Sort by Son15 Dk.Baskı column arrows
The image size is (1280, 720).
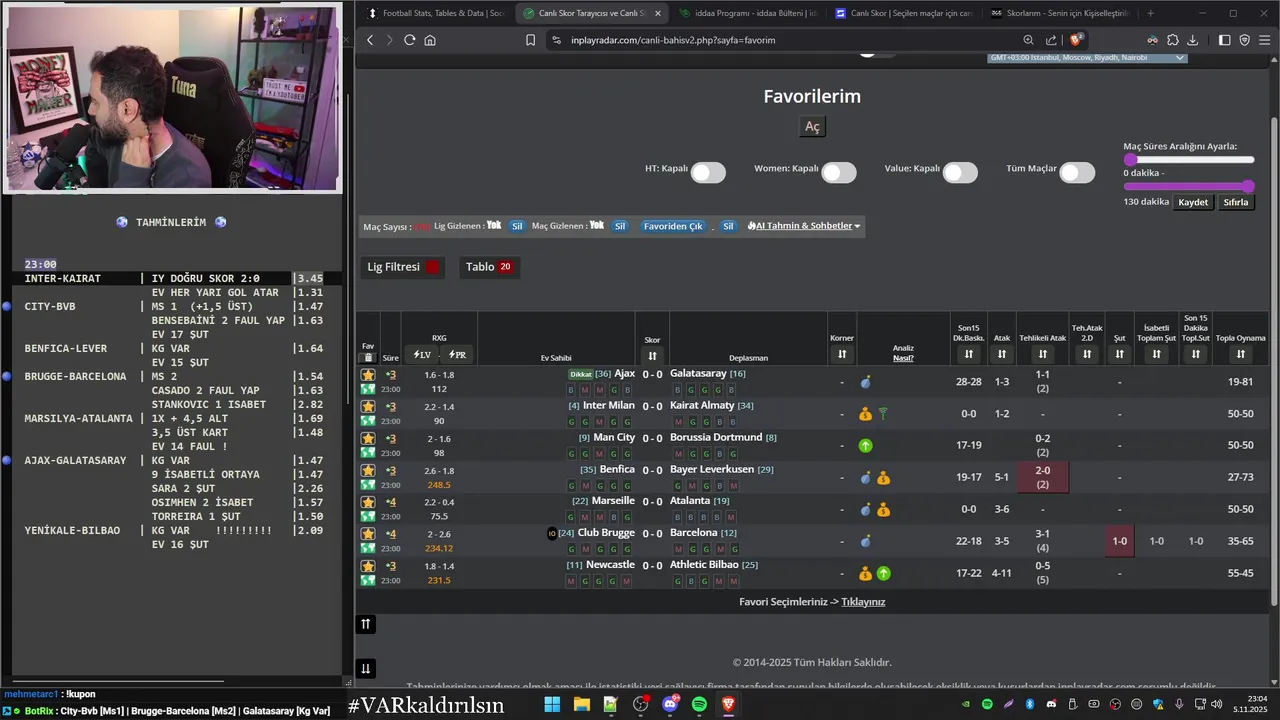968,354
